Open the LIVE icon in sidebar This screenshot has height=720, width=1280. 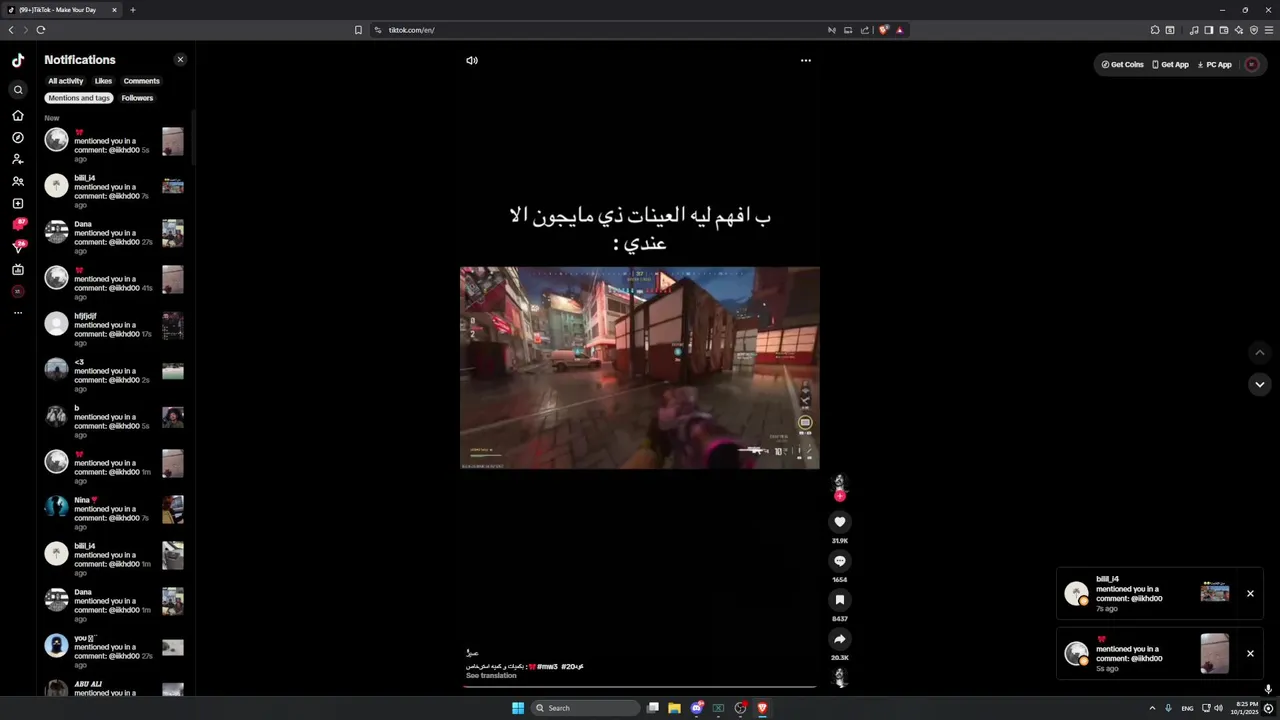(18, 269)
